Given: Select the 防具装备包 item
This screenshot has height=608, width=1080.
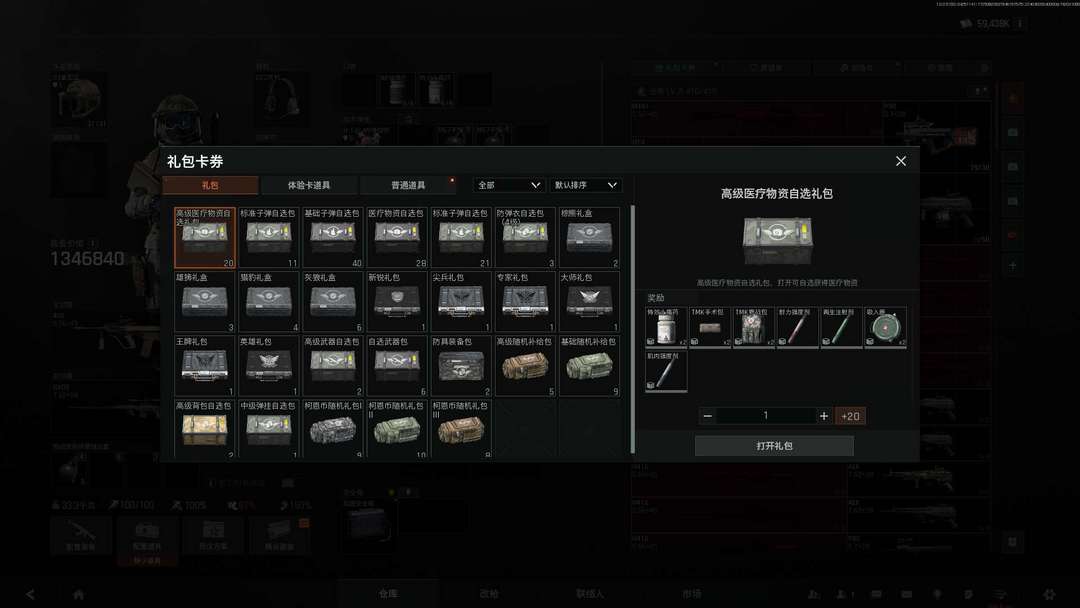Looking at the screenshot, I should pos(461,366).
